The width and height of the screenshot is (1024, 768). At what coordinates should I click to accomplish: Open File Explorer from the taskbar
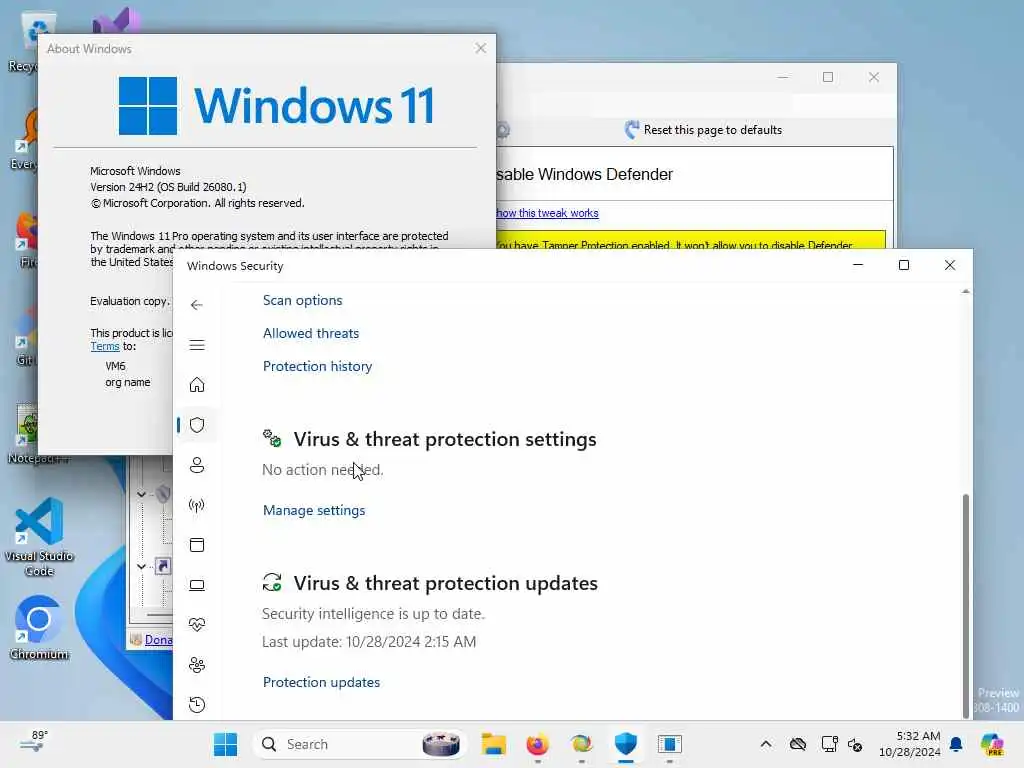click(x=494, y=744)
